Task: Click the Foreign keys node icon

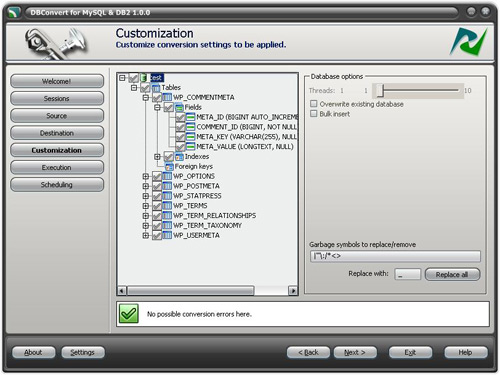Action: click(x=169, y=167)
